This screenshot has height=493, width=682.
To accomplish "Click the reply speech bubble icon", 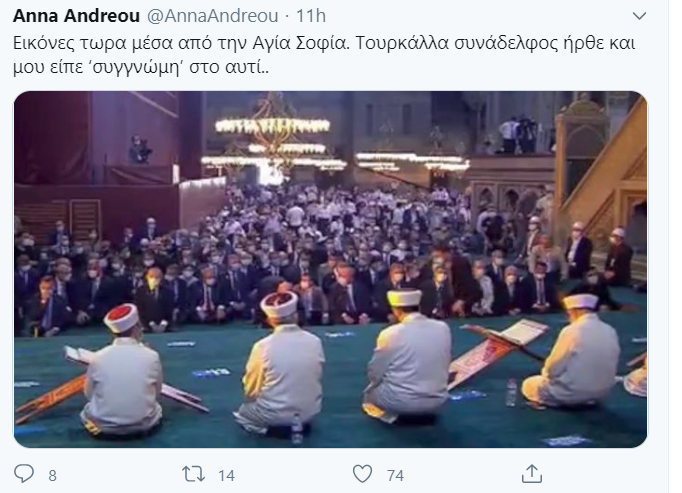I will (x=24, y=473).
